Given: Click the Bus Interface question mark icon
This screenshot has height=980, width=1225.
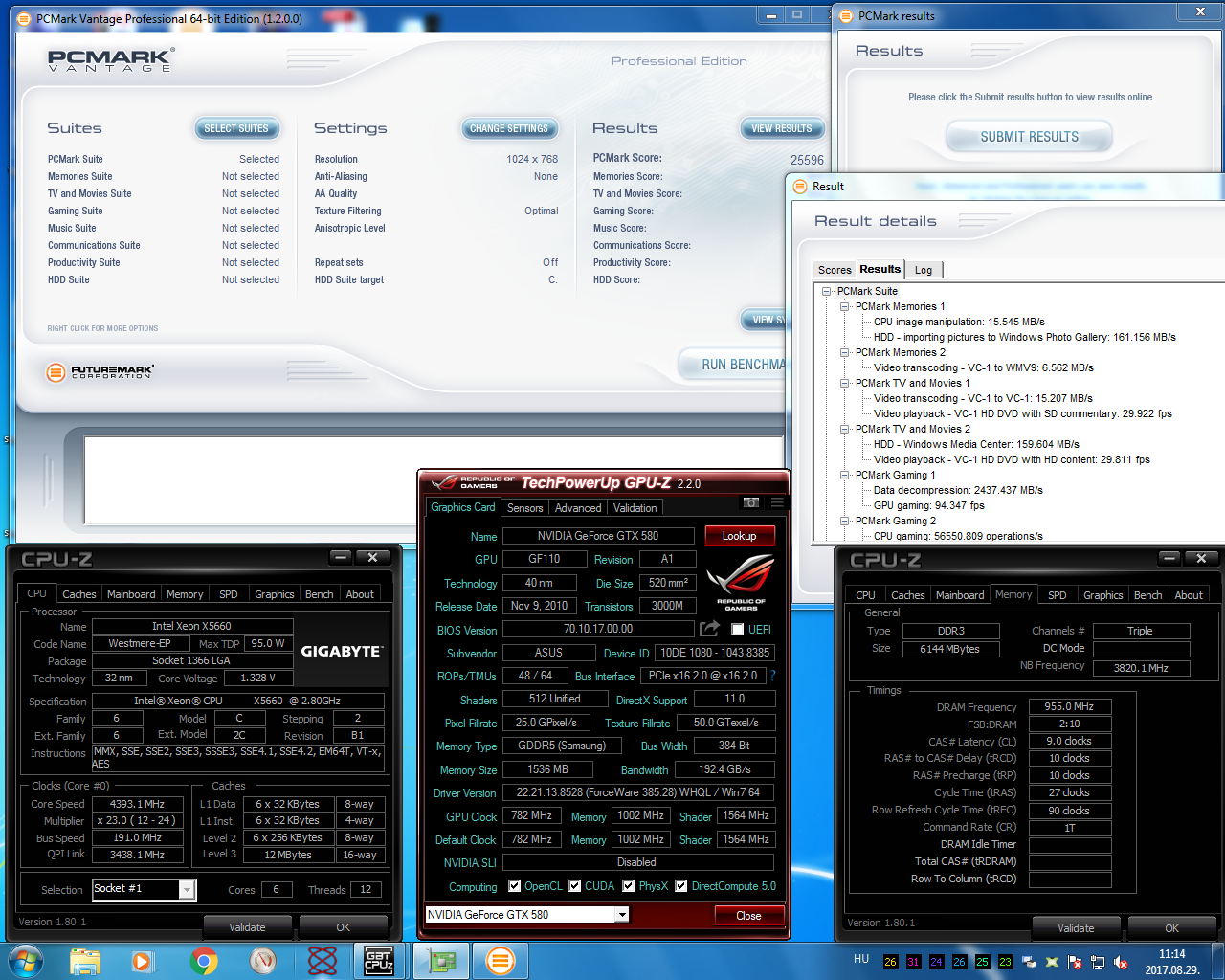Looking at the screenshot, I should click(x=772, y=676).
